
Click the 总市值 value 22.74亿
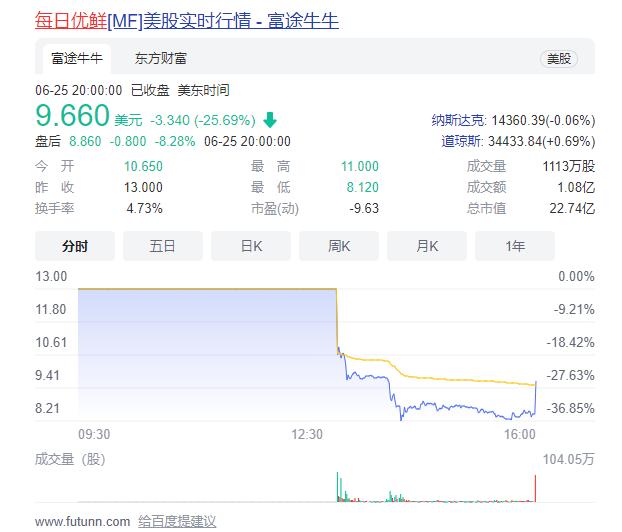[x=572, y=208]
